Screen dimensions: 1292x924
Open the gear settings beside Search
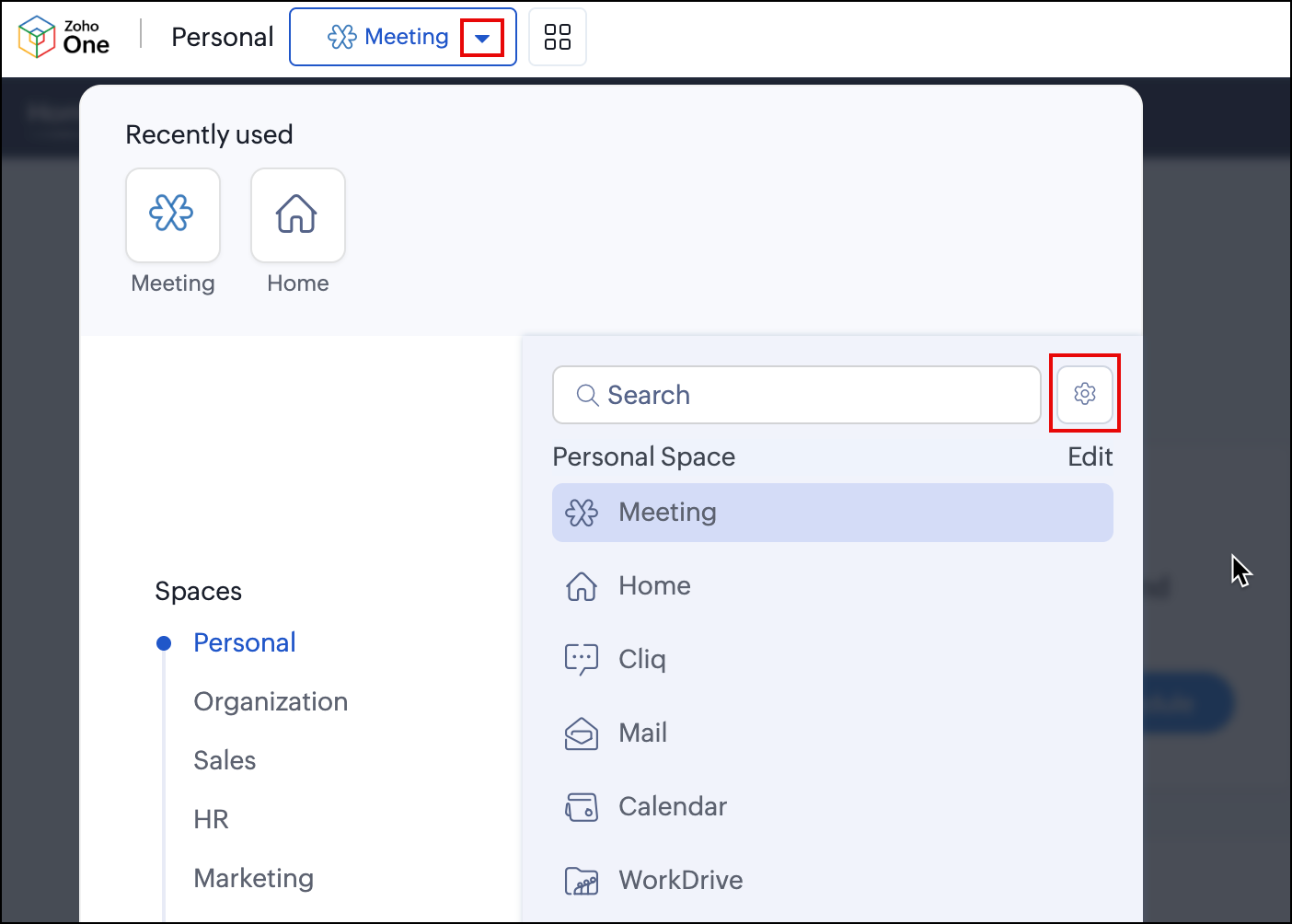(x=1085, y=394)
